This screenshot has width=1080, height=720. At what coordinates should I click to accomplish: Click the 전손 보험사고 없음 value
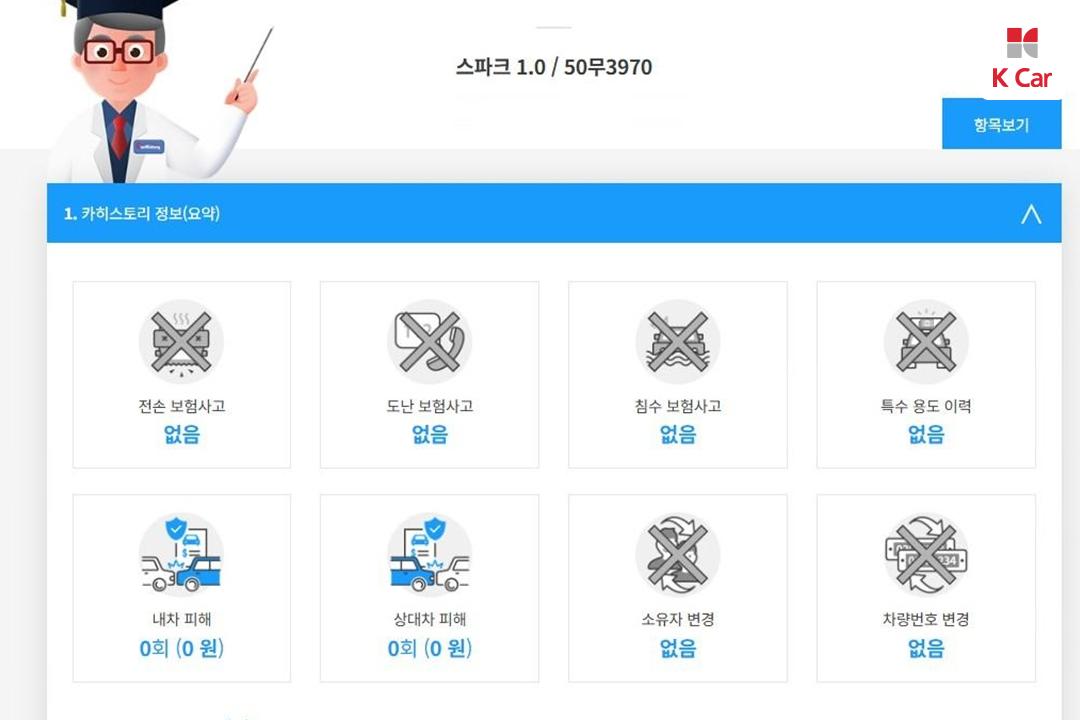[182, 434]
